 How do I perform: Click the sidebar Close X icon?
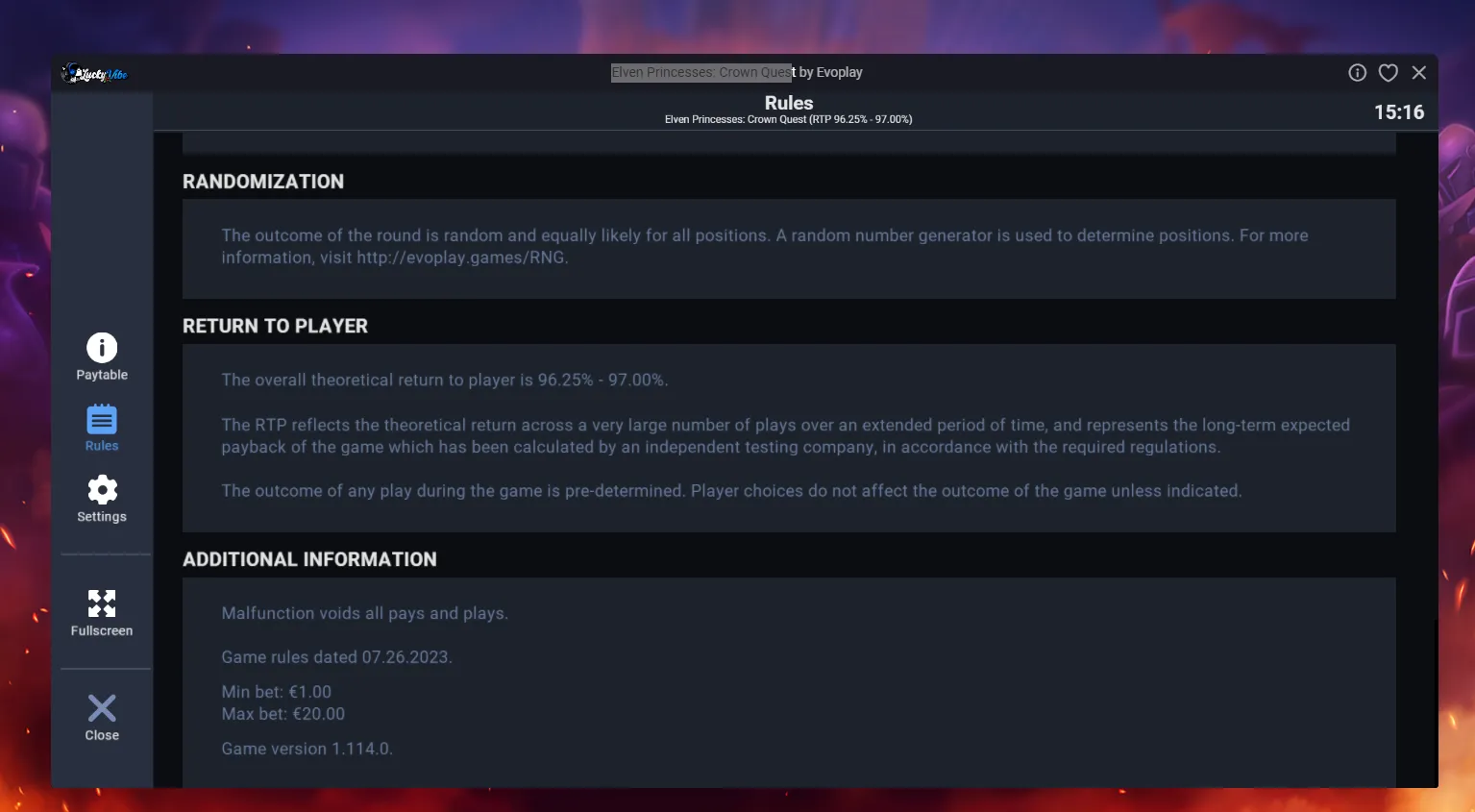[102, 708]
